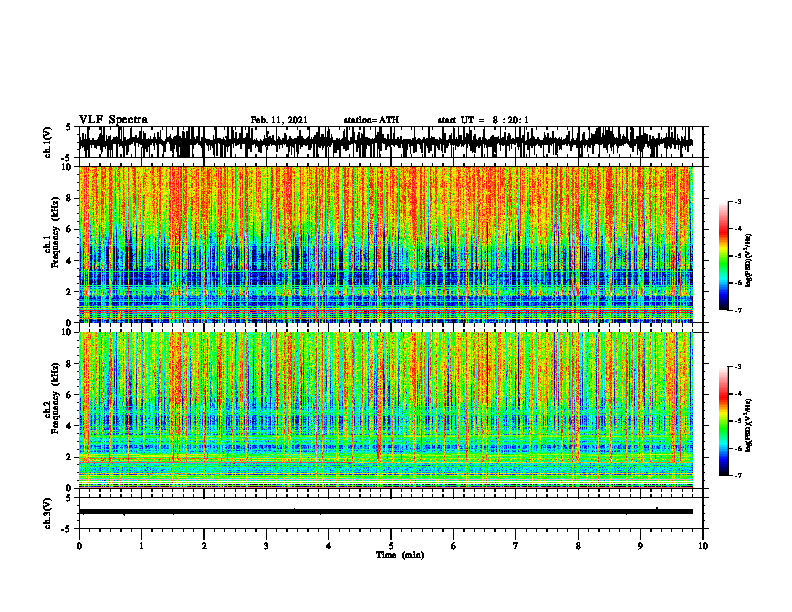Viewport: 792px width, 612px height.
Task: Click the "-7" label on ch.1 color bar
Action: pyautogui.click(x=738, y=310)
